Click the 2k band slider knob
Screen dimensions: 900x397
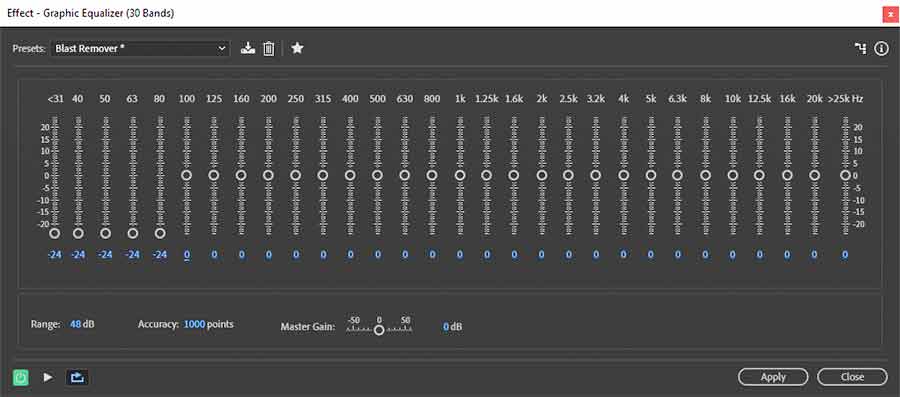pyautogui.click(x=541, y=175)
